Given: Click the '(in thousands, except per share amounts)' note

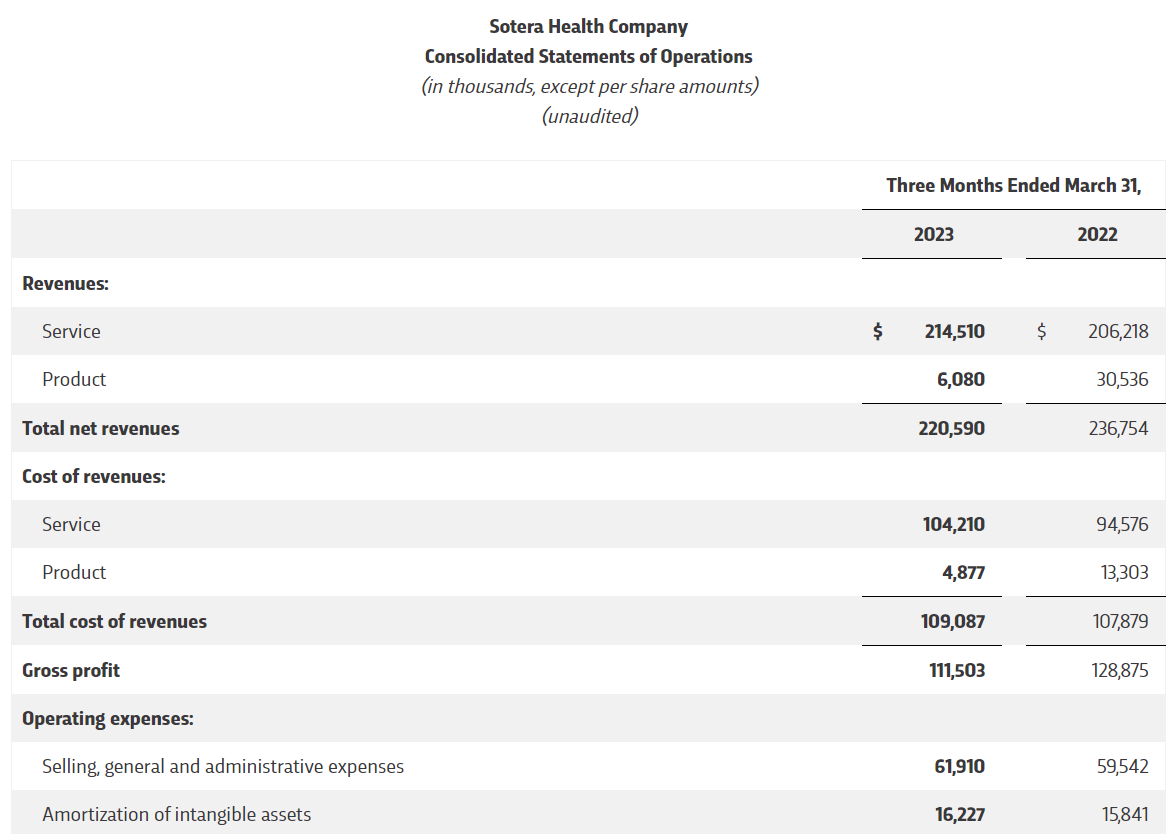Looking at the screenshot, I should (589, 86).
